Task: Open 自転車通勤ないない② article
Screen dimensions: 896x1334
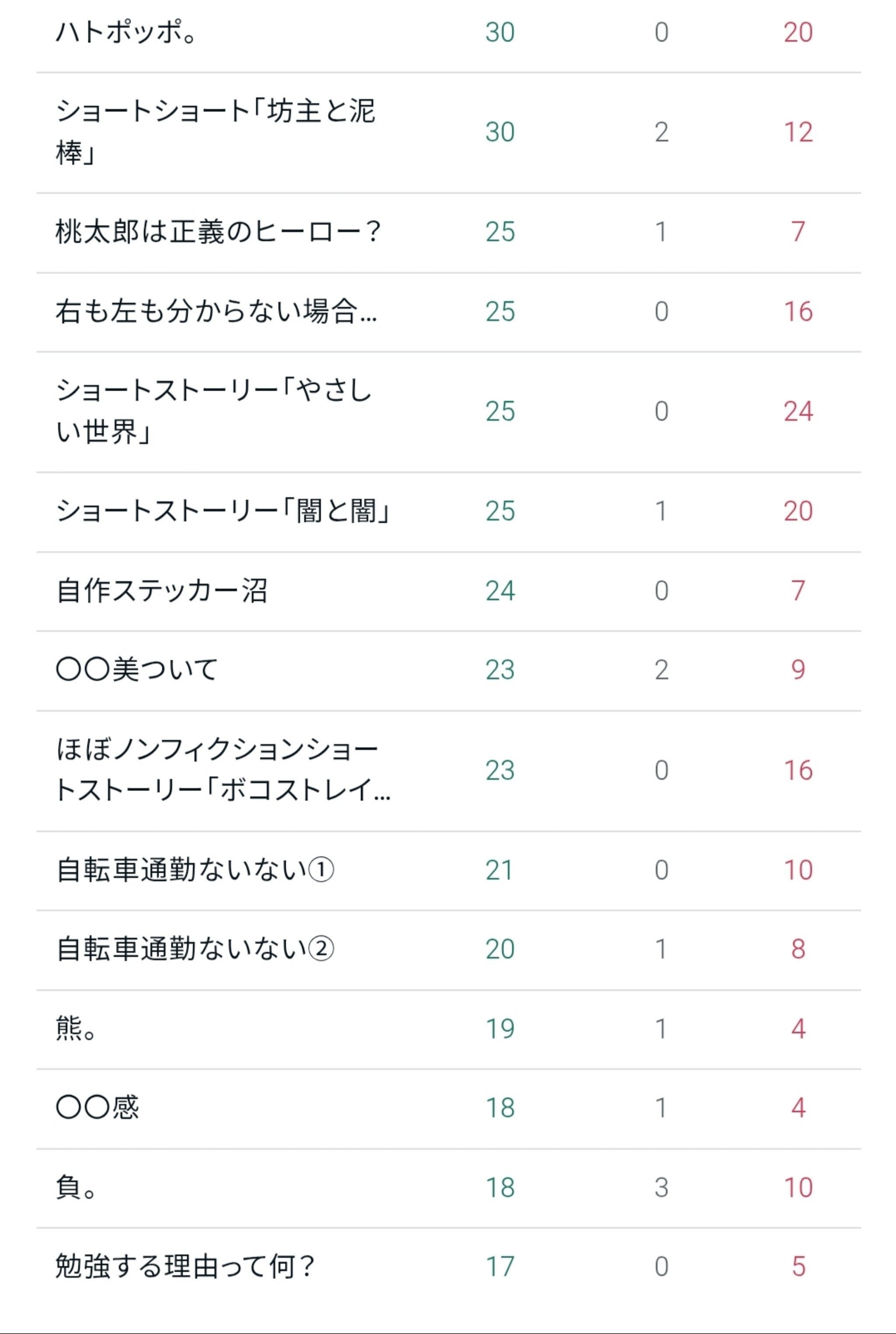Action: coord(195,949)
